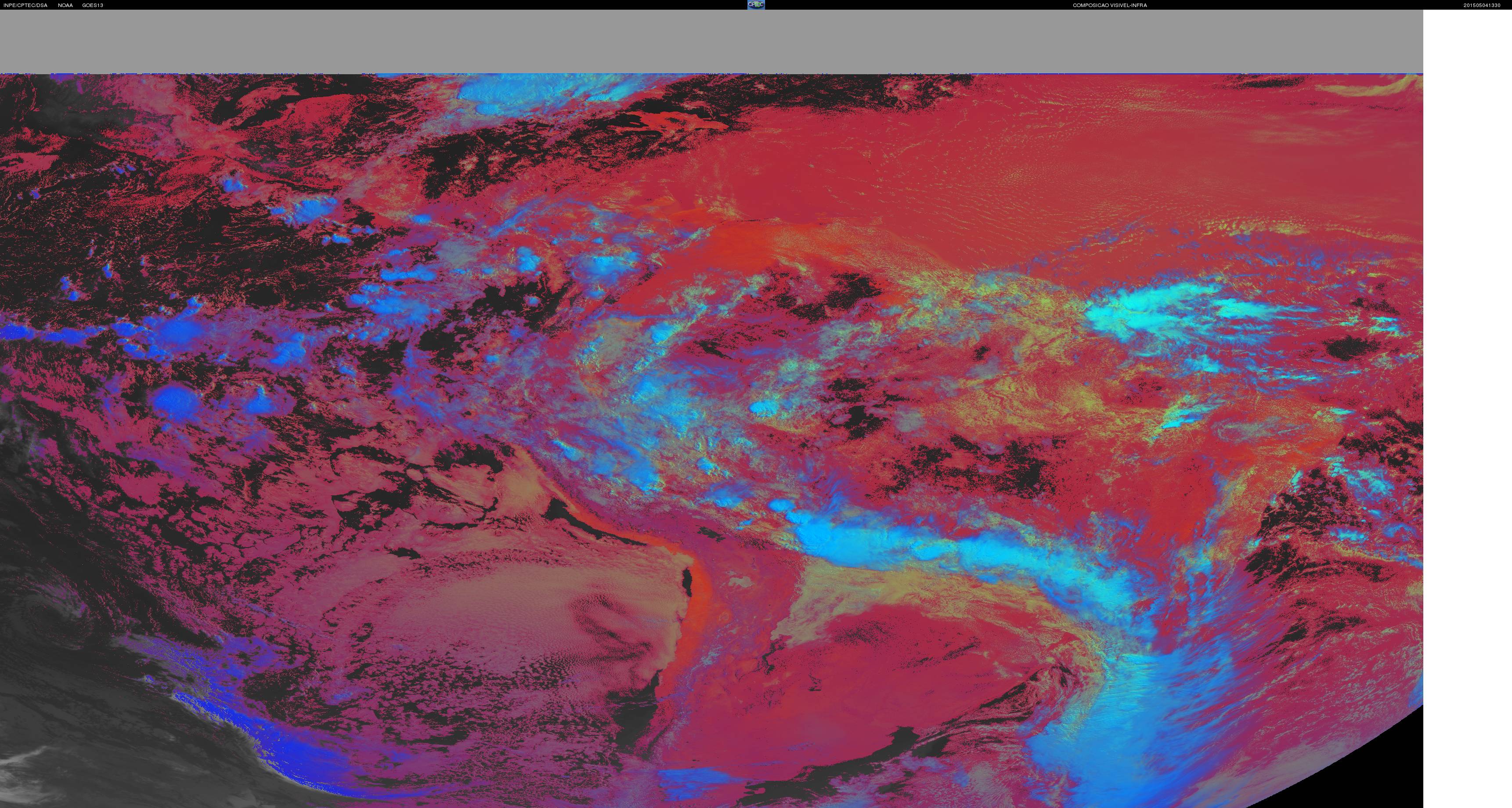Click the COMPOSICAO VISIVEL-INFRA title
The width and height of the screenshot is (1512, 808).
pyautogui.click(x=1110, y=5)
